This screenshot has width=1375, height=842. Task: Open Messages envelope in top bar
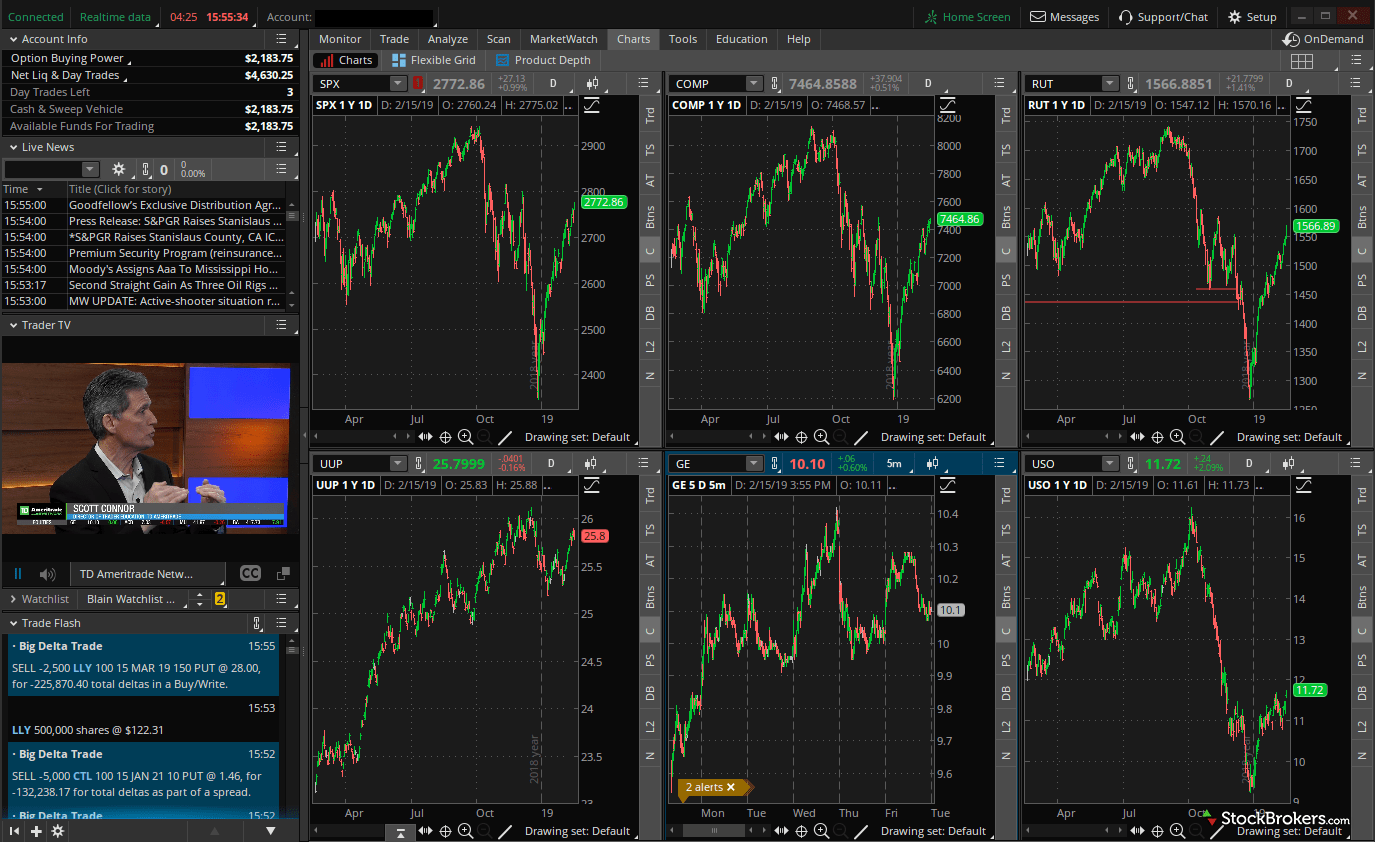1064,17
